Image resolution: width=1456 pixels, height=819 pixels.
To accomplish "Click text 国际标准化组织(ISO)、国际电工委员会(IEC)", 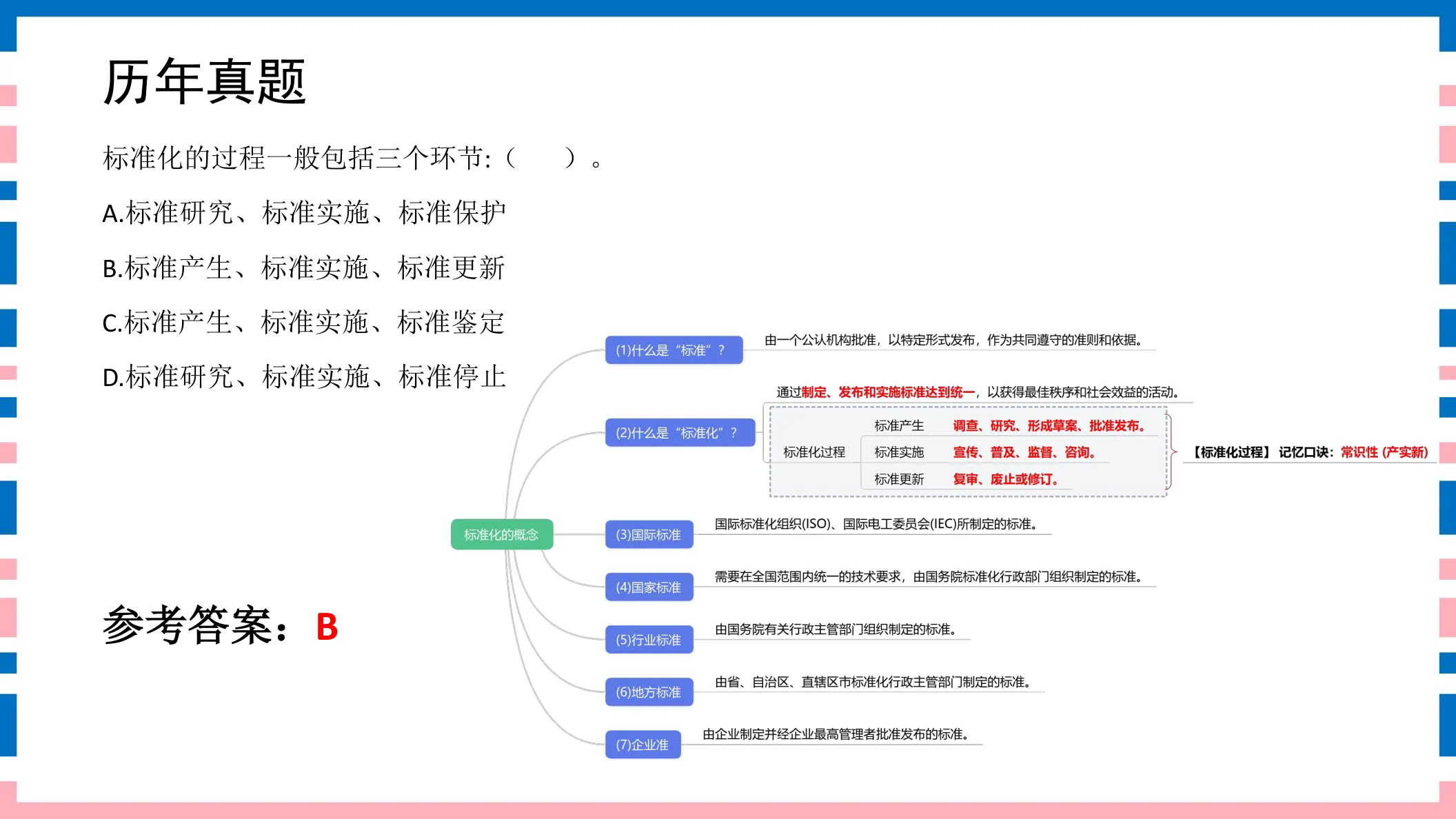I will [x=835, y=524].
